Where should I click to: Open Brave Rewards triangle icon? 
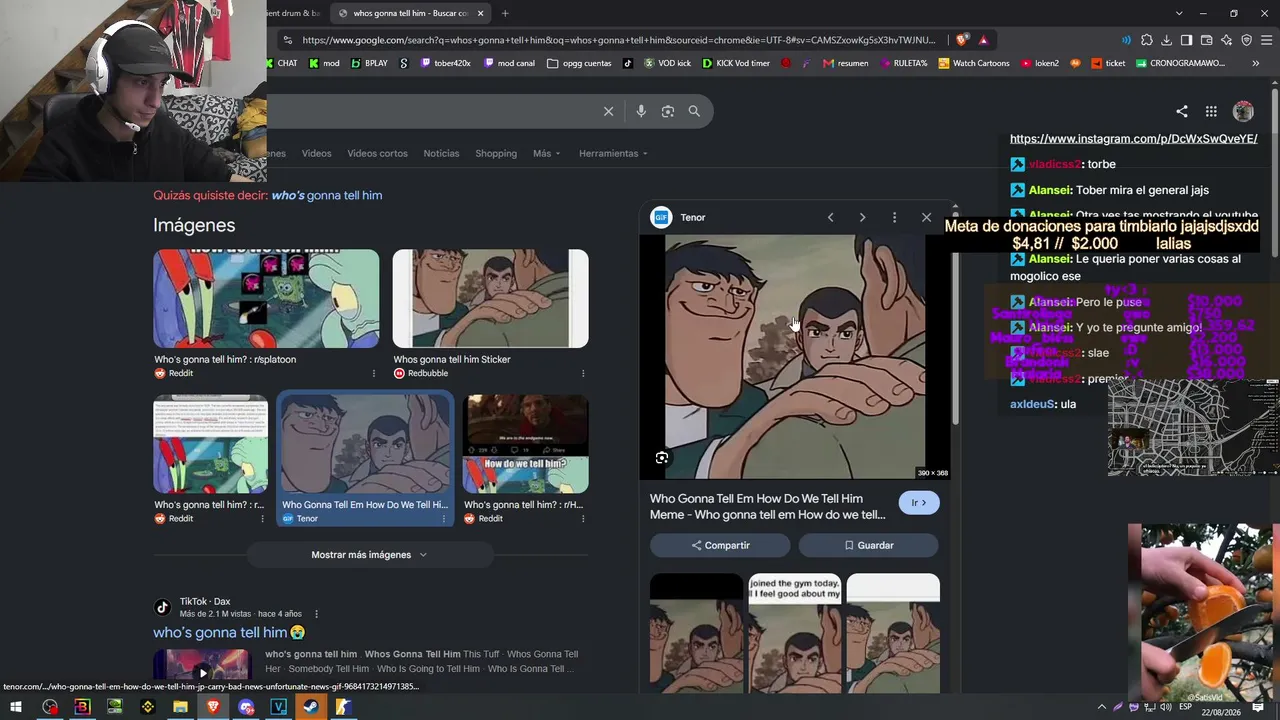tap(984, 40)
